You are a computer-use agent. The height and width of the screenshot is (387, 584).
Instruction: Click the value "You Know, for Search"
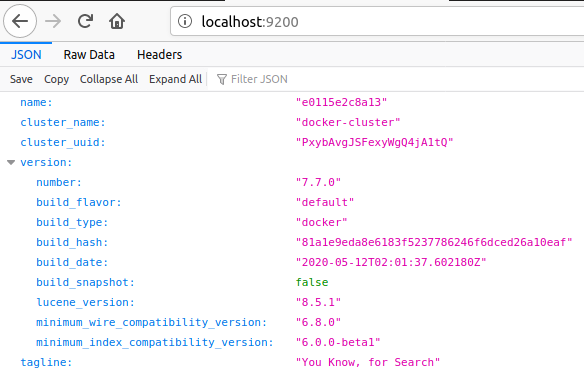point(368,362)
